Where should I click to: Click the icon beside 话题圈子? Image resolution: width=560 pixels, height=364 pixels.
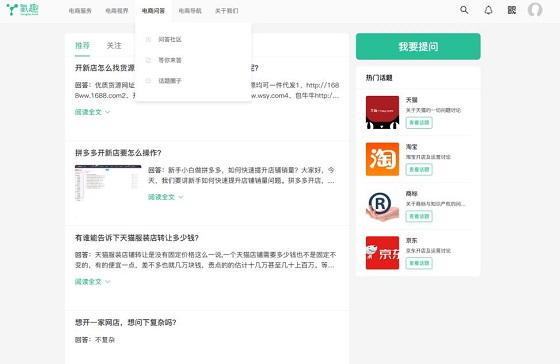(149, 81)
